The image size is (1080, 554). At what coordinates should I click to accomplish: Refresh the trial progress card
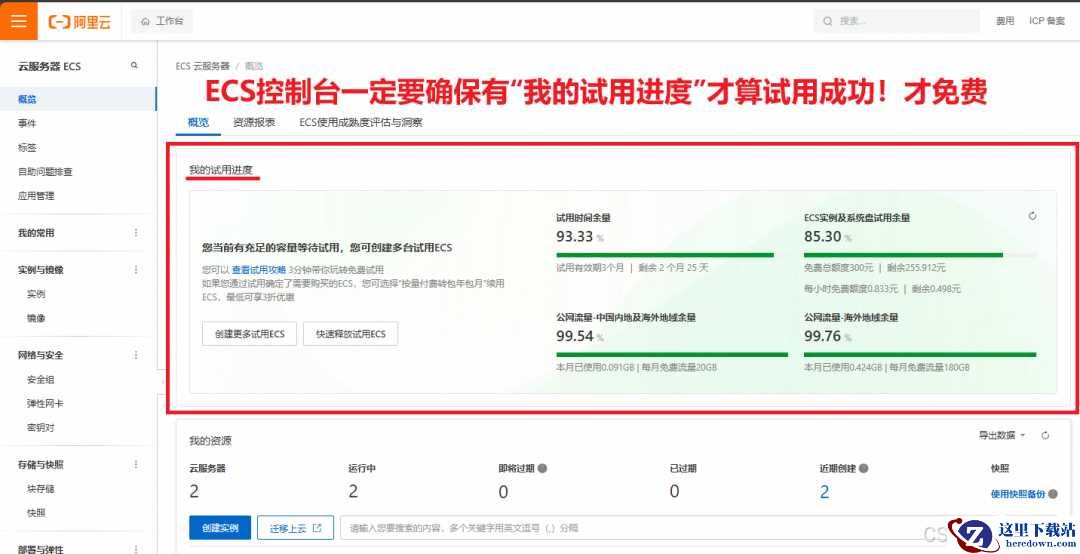pos(1032,216)
